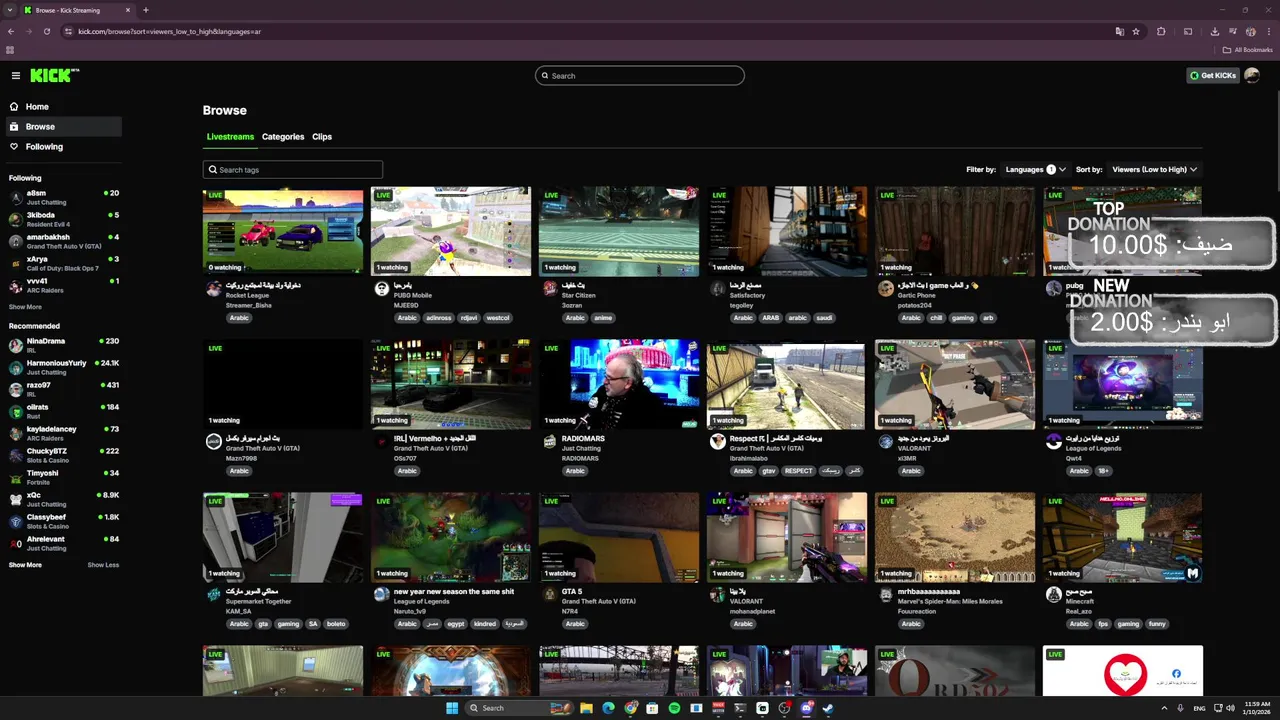
Task: Open followed channel xArya
Action: tap(64, 263)
